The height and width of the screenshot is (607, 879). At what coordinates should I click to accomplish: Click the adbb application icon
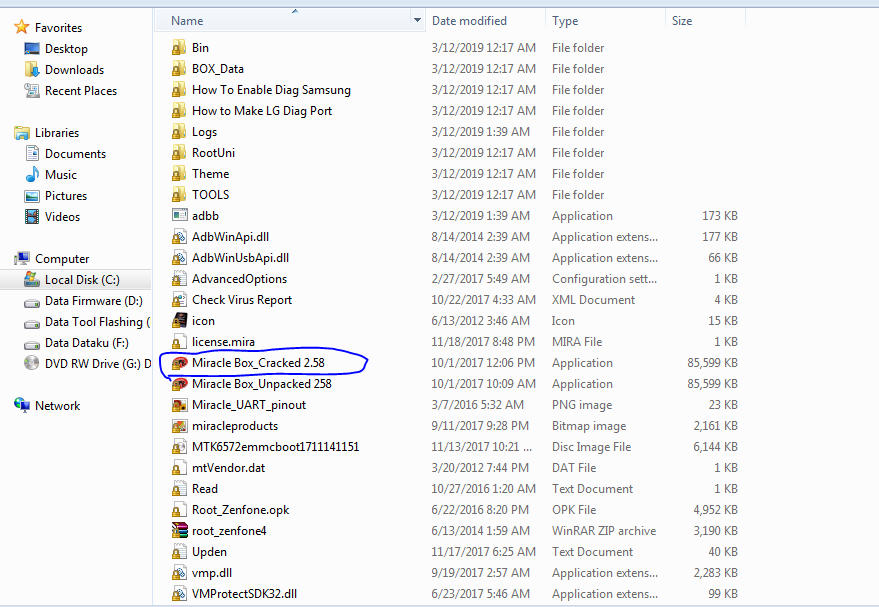pyautogui.click(x=179, y=215)
